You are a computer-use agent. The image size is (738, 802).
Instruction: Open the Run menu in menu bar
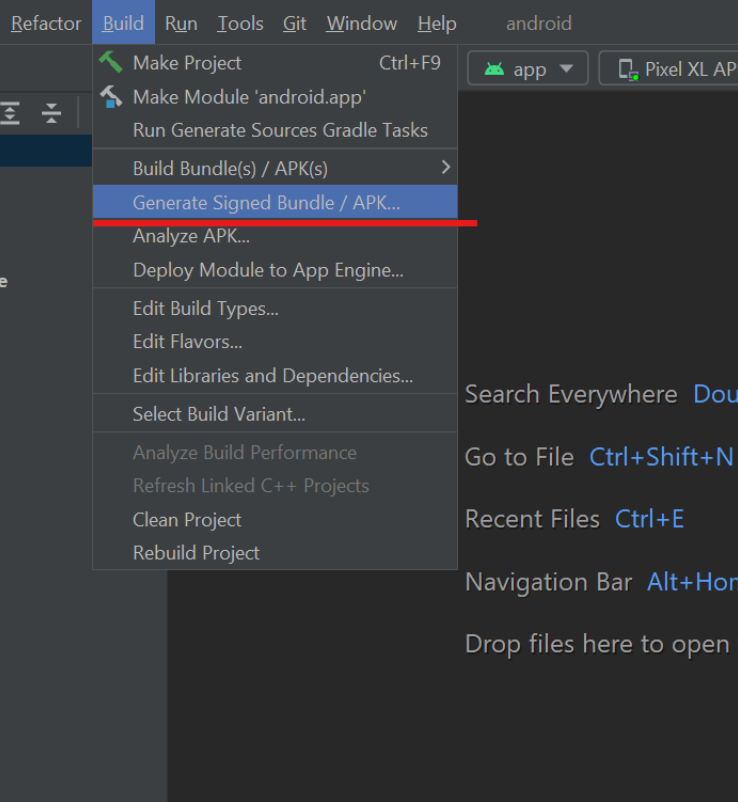pos(181,23)
